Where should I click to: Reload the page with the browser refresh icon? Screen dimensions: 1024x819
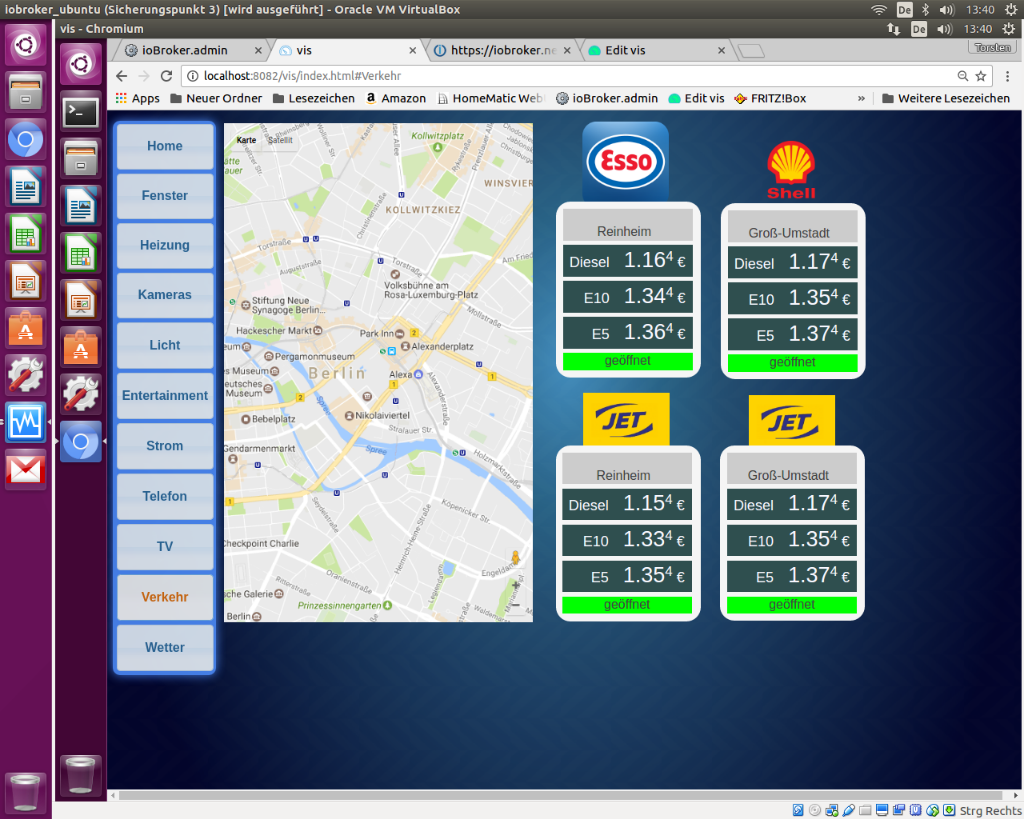[x=167, y=76]
